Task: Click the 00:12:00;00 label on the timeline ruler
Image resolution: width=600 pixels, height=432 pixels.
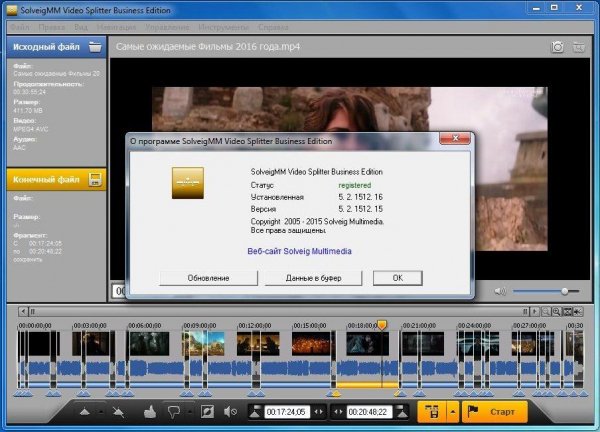Action: pyautogui.click(x=255, y=326)
